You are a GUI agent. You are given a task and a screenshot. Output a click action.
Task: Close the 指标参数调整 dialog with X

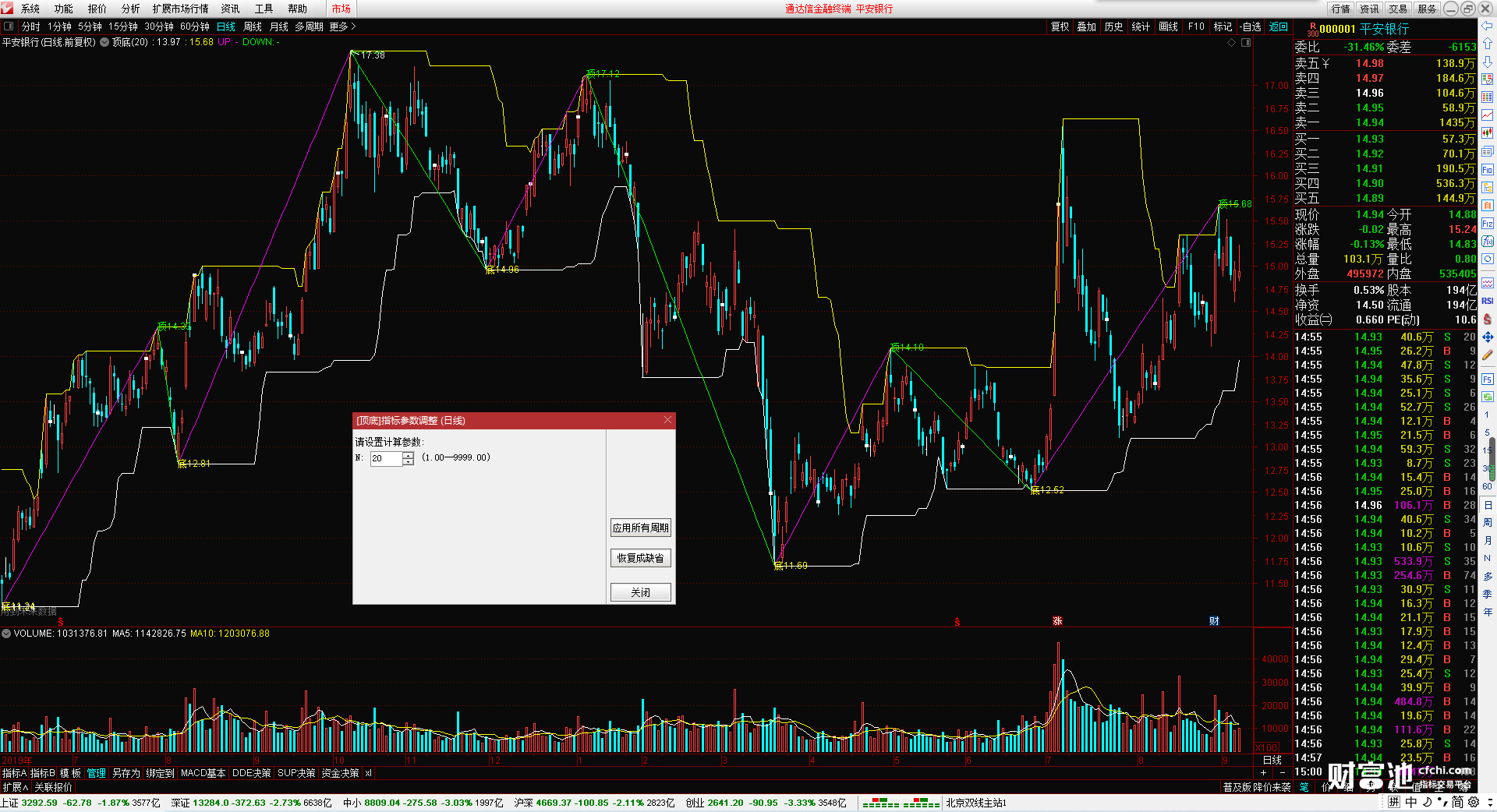coord(667,420)
